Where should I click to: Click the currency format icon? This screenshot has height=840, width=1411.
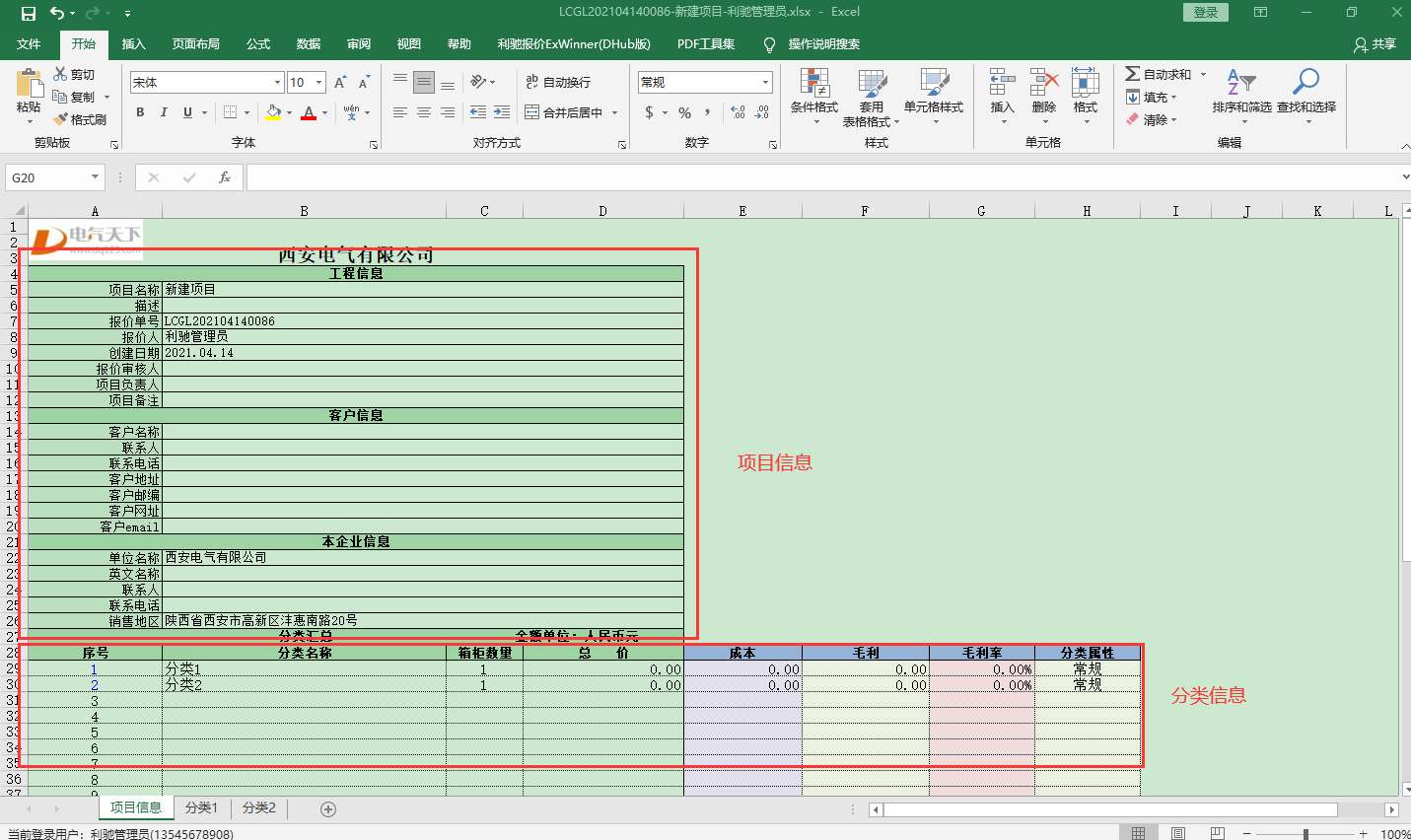[x=649, y=112]
